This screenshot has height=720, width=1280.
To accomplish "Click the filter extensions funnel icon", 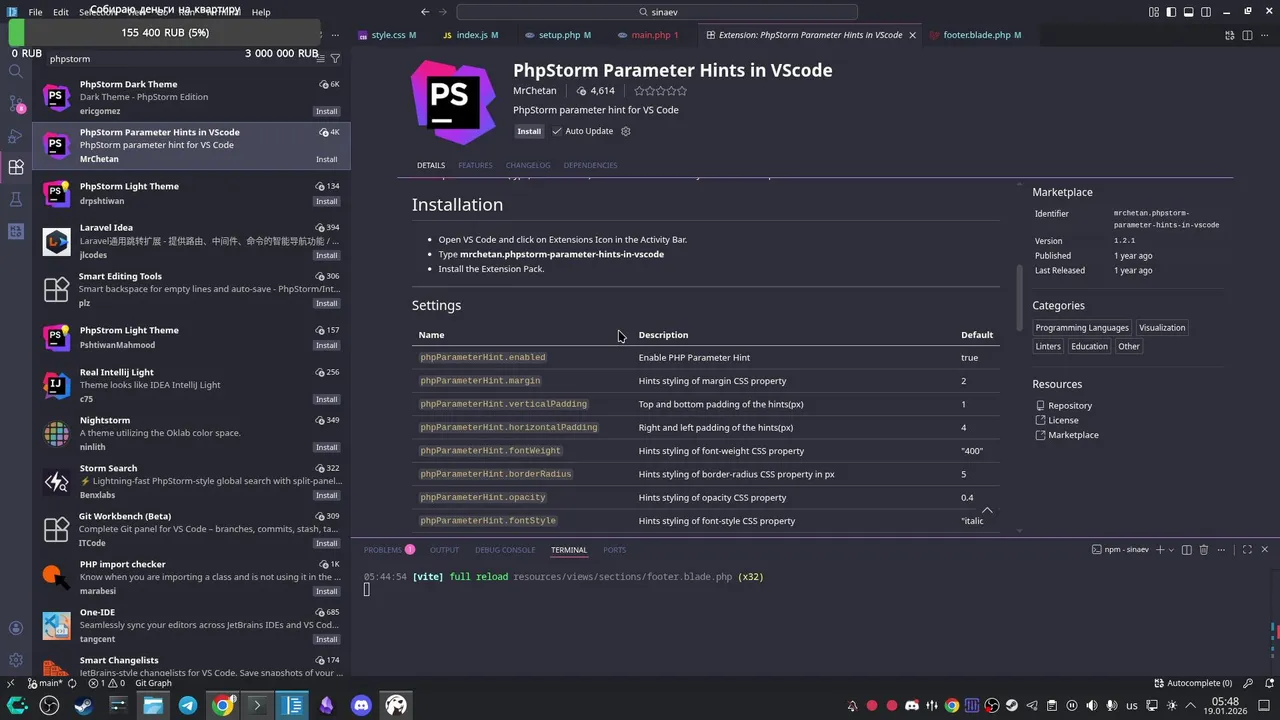I will coord(335,59).
